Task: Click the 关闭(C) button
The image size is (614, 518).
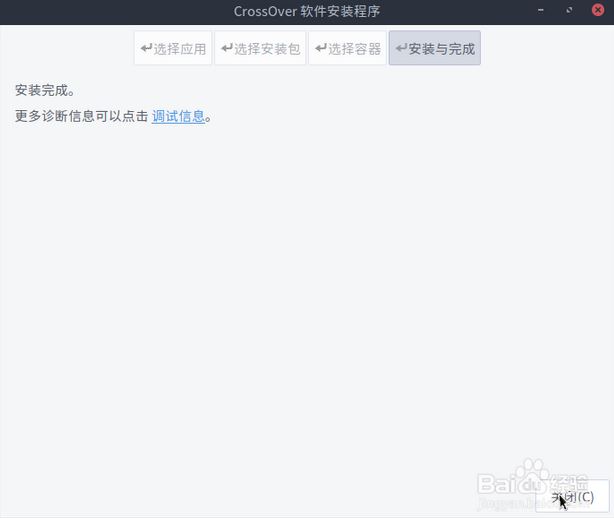Action: tap(572, 496)
